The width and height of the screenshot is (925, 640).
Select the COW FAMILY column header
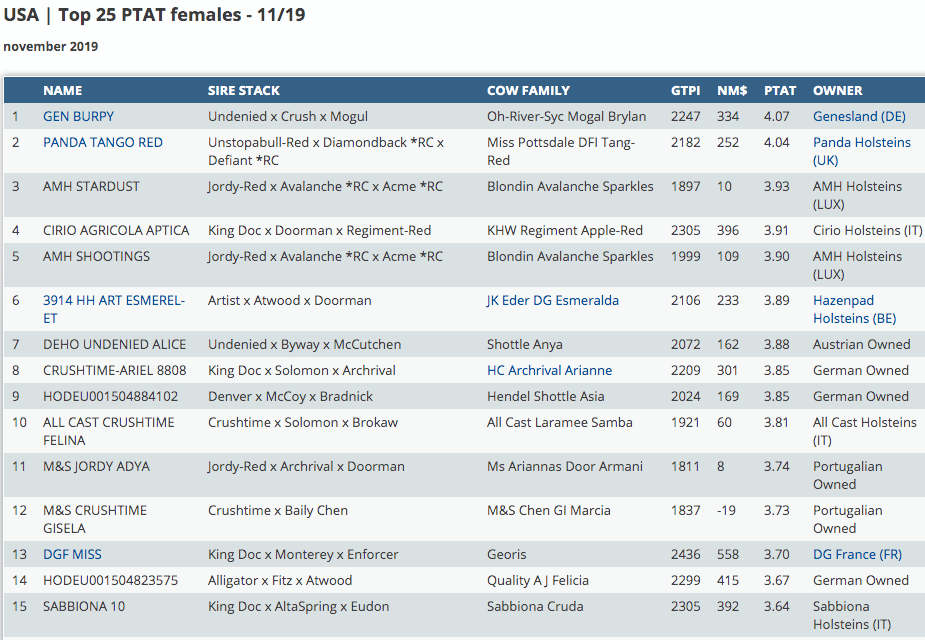[x=528, y=90]
